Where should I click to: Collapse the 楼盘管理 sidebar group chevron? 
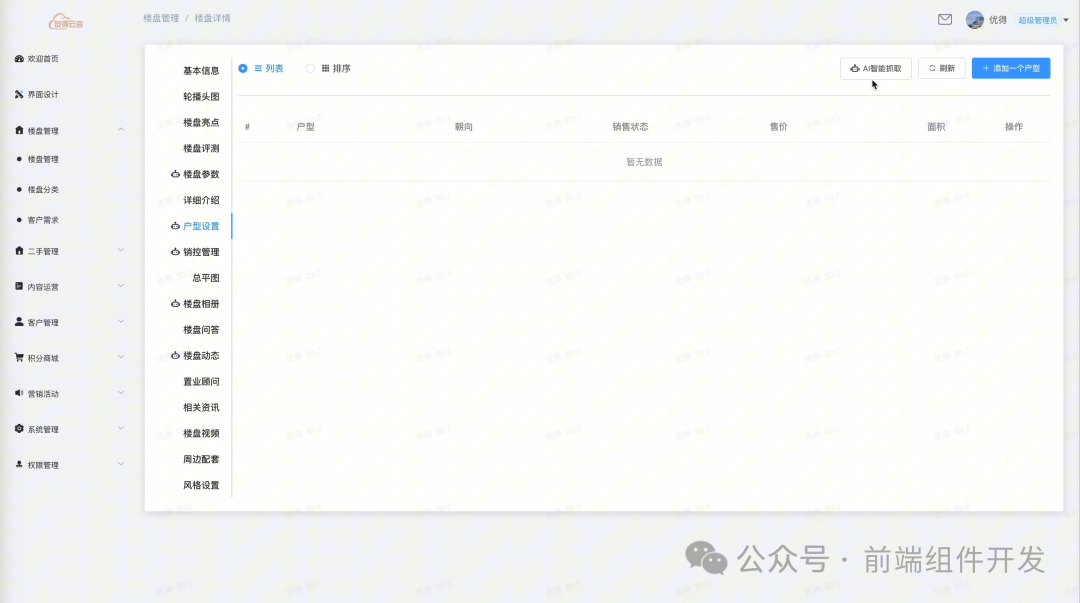[x=121, y=130]
